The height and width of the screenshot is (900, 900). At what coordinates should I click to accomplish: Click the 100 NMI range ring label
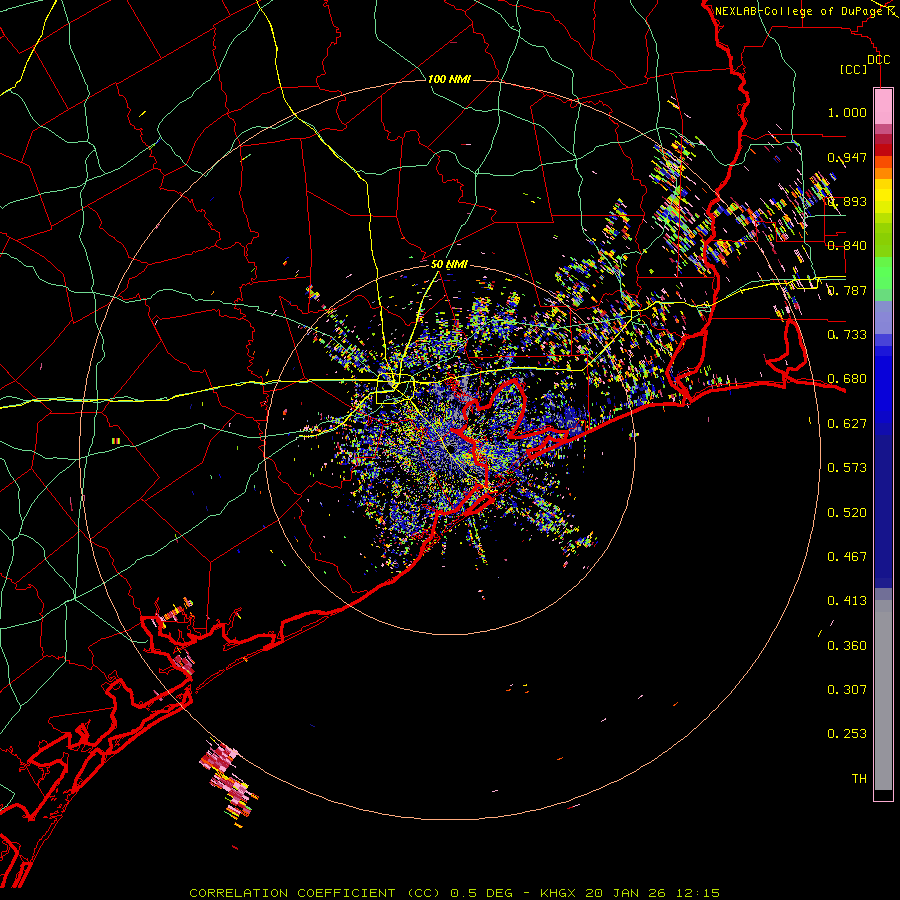pyautogui.click(x=449, y=79)
